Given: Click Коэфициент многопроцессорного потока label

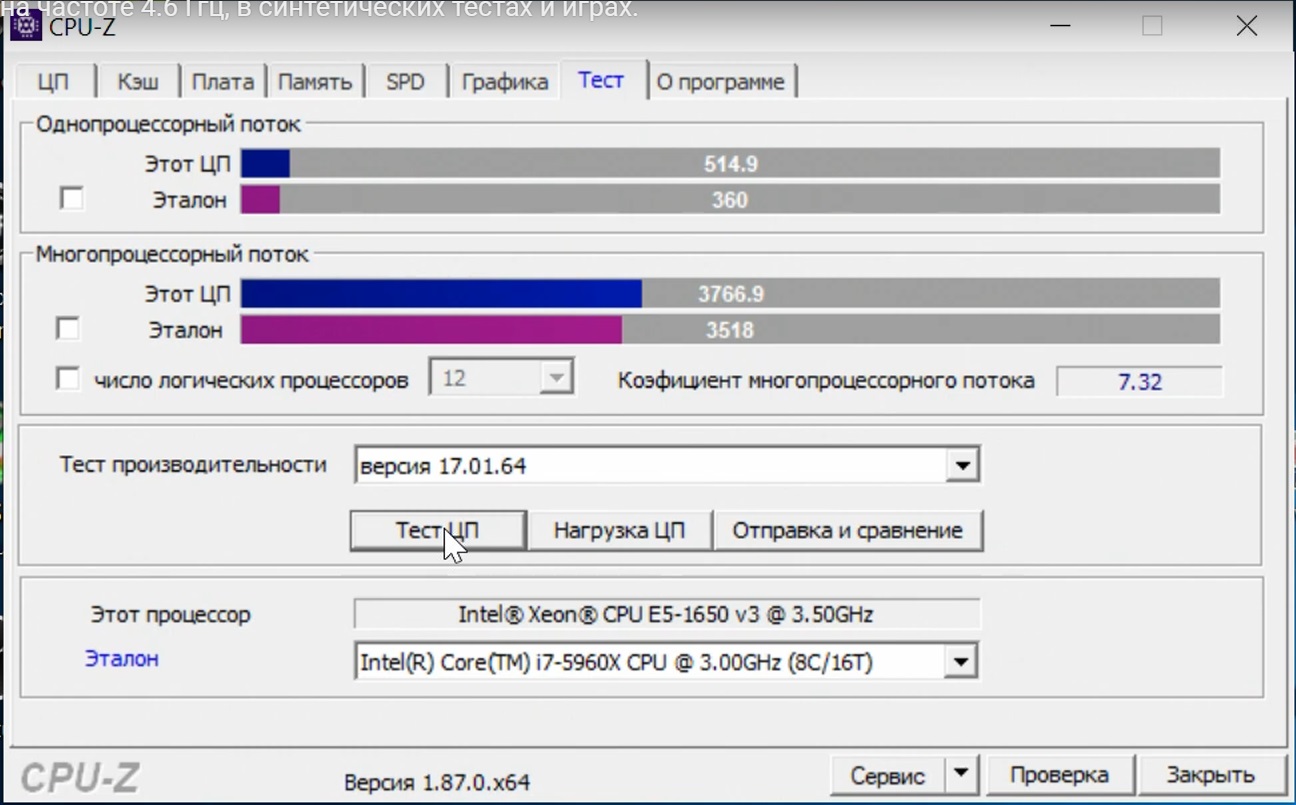Looking at the screenshot, I should pos(826,381).
